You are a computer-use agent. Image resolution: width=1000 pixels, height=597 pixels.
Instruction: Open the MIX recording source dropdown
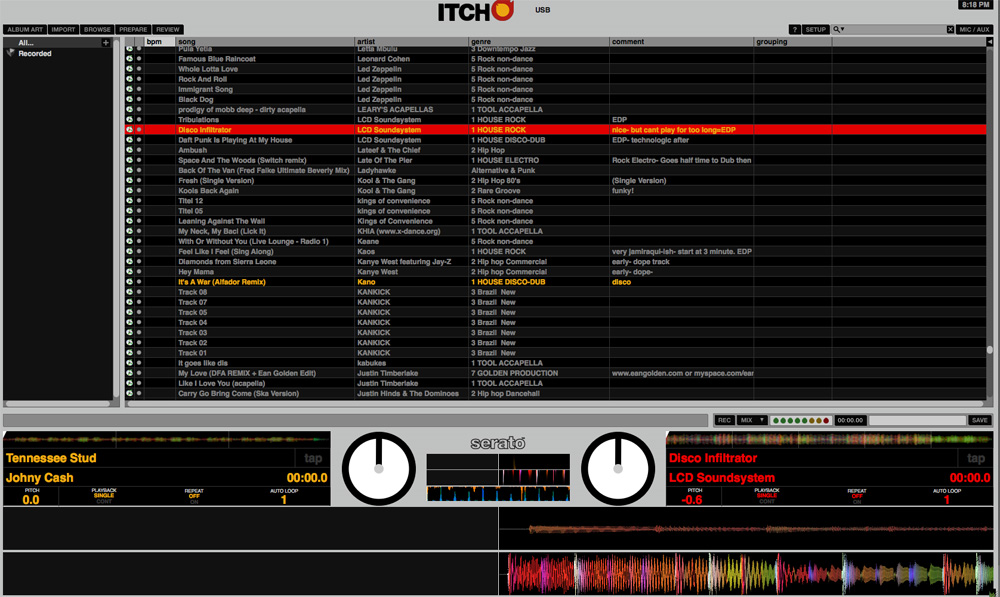752,420
